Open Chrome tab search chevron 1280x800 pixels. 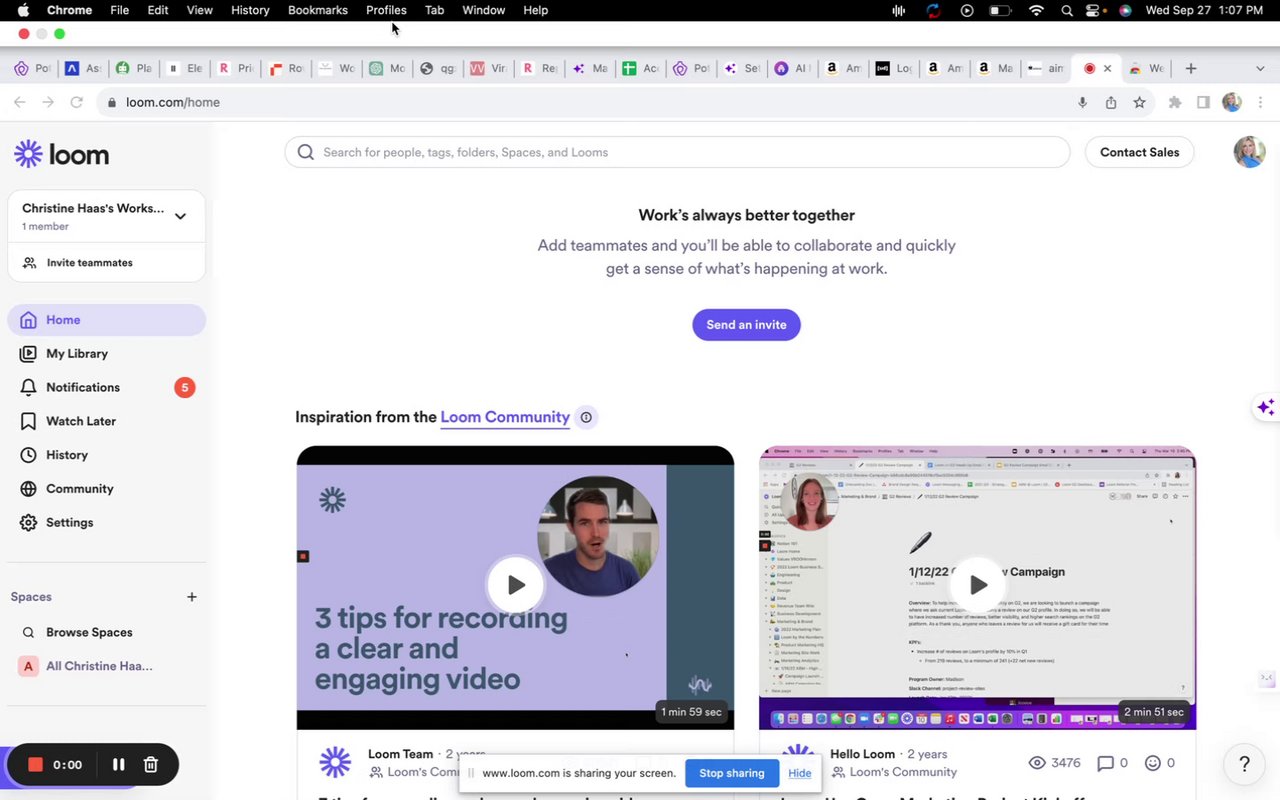pyautogui.click(x=1259, y=68)
